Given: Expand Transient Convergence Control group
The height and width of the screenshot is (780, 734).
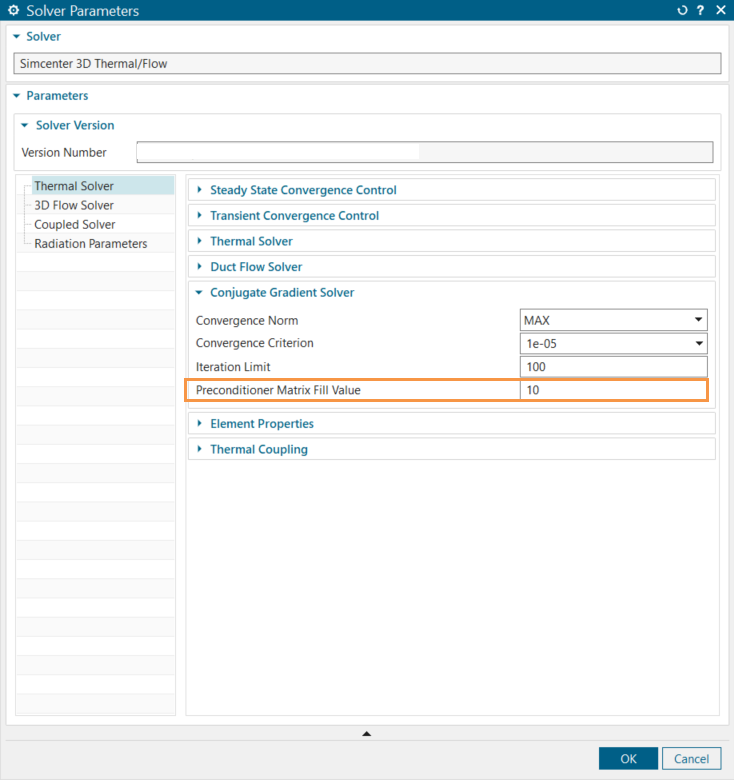Looking at the screenshot, I should 200,216.
